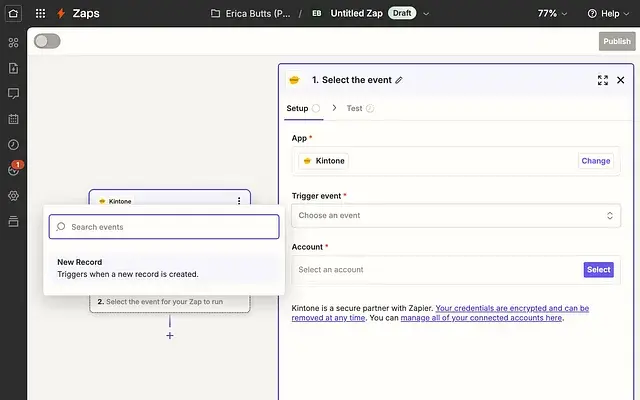Expand the Help menu
The image size is (640, 400).
tap(609, 14)
